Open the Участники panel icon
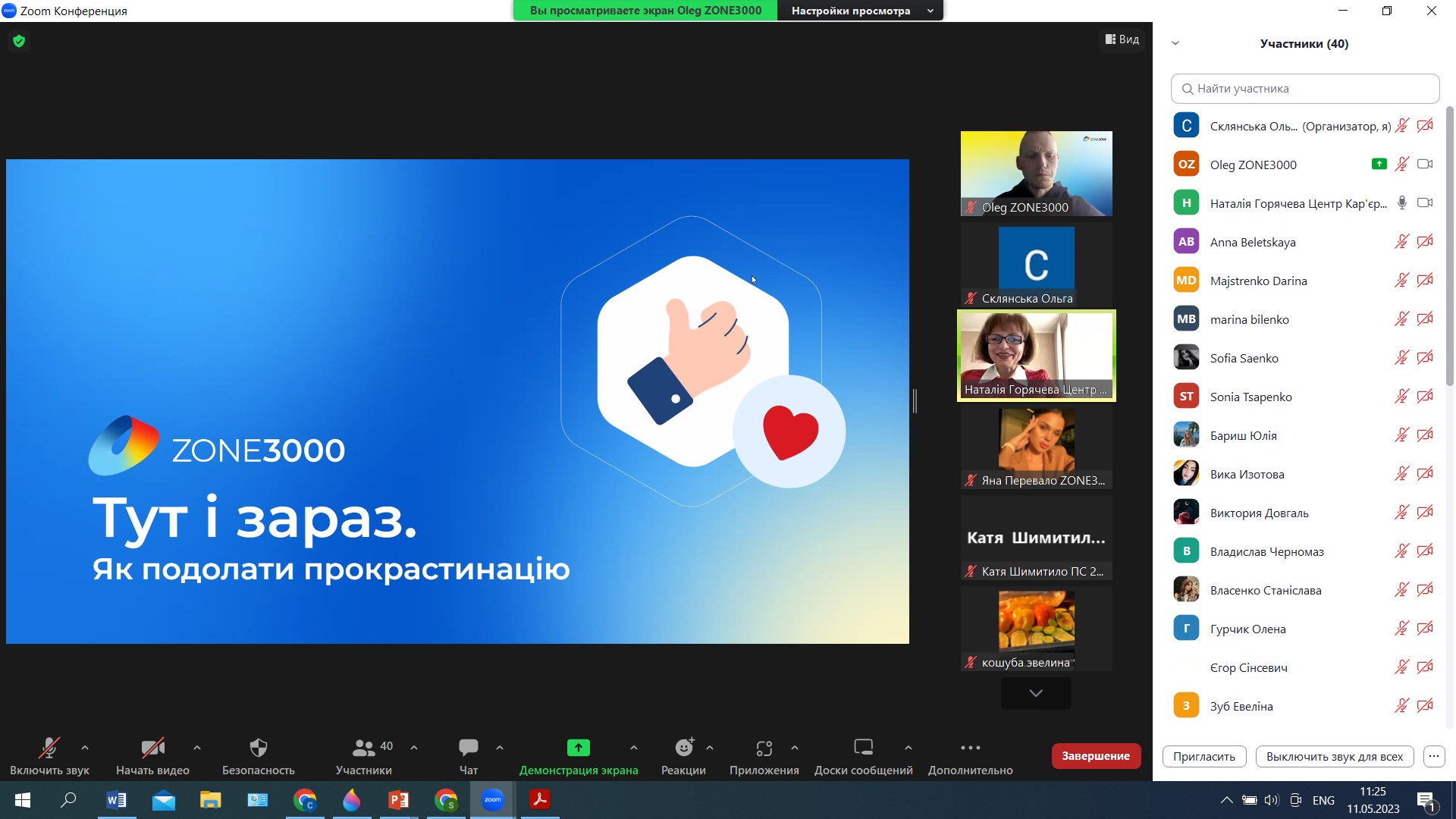This screenshot has height=819, width=1456. 363,748
